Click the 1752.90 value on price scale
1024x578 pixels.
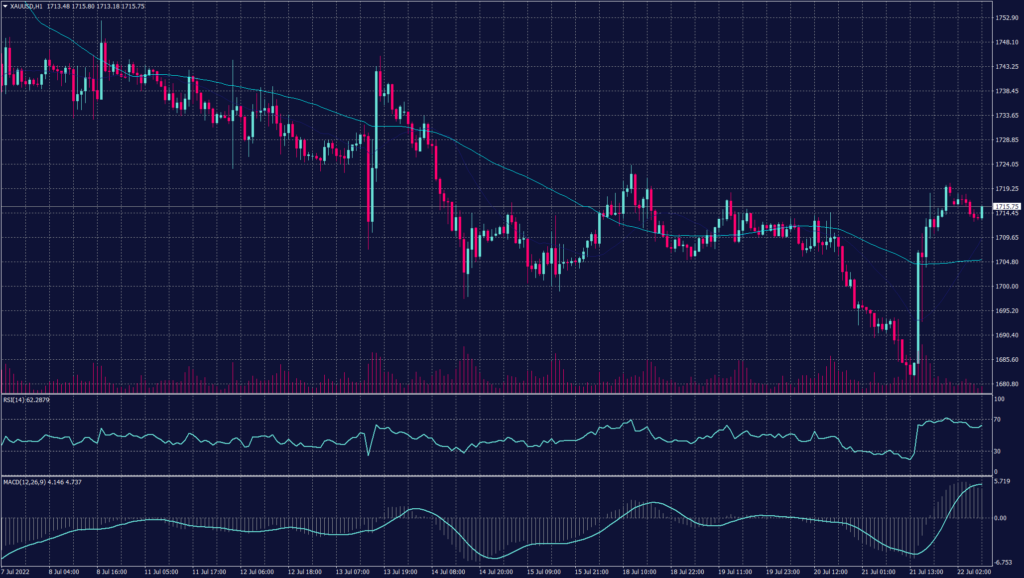click(1006, 17)
